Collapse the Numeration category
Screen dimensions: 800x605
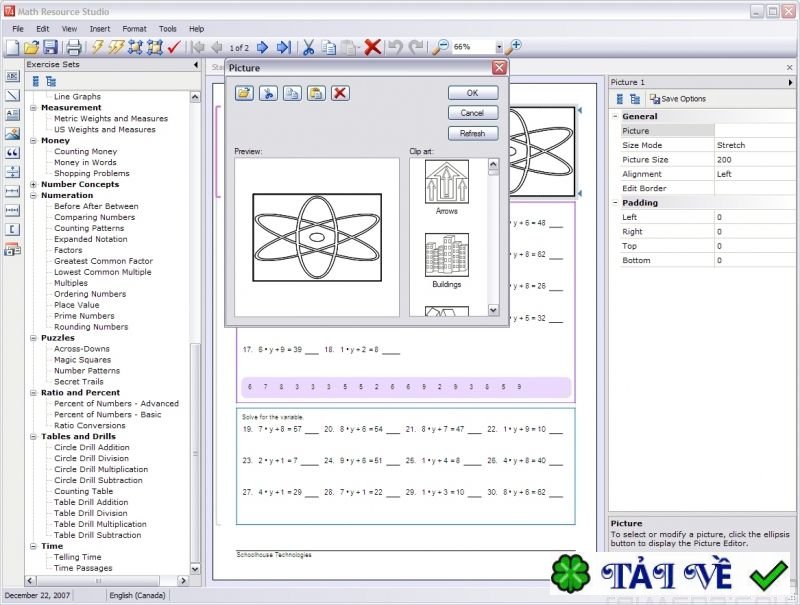(x=34, y=195)
